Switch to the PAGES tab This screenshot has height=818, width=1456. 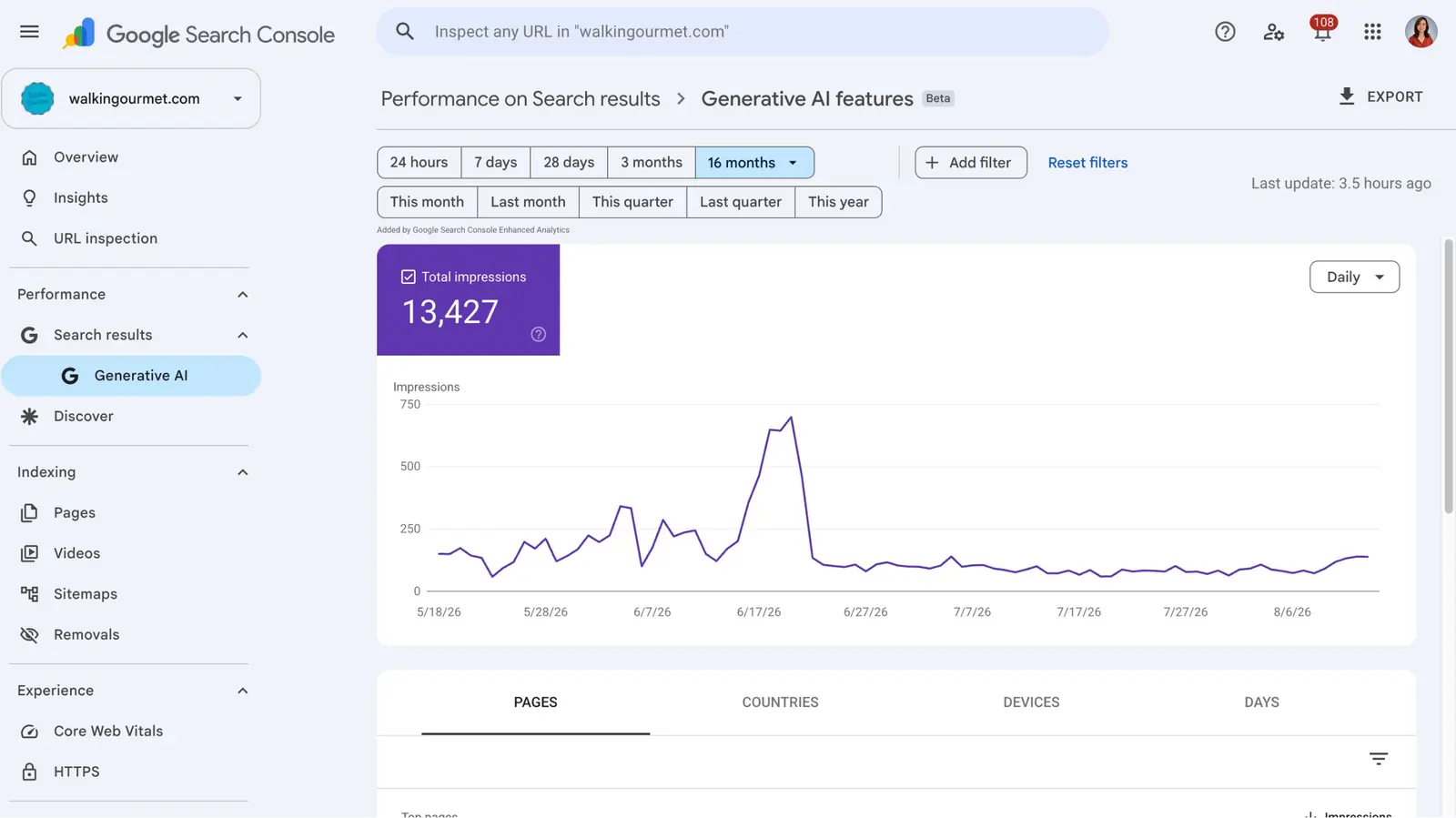point(535,702)
